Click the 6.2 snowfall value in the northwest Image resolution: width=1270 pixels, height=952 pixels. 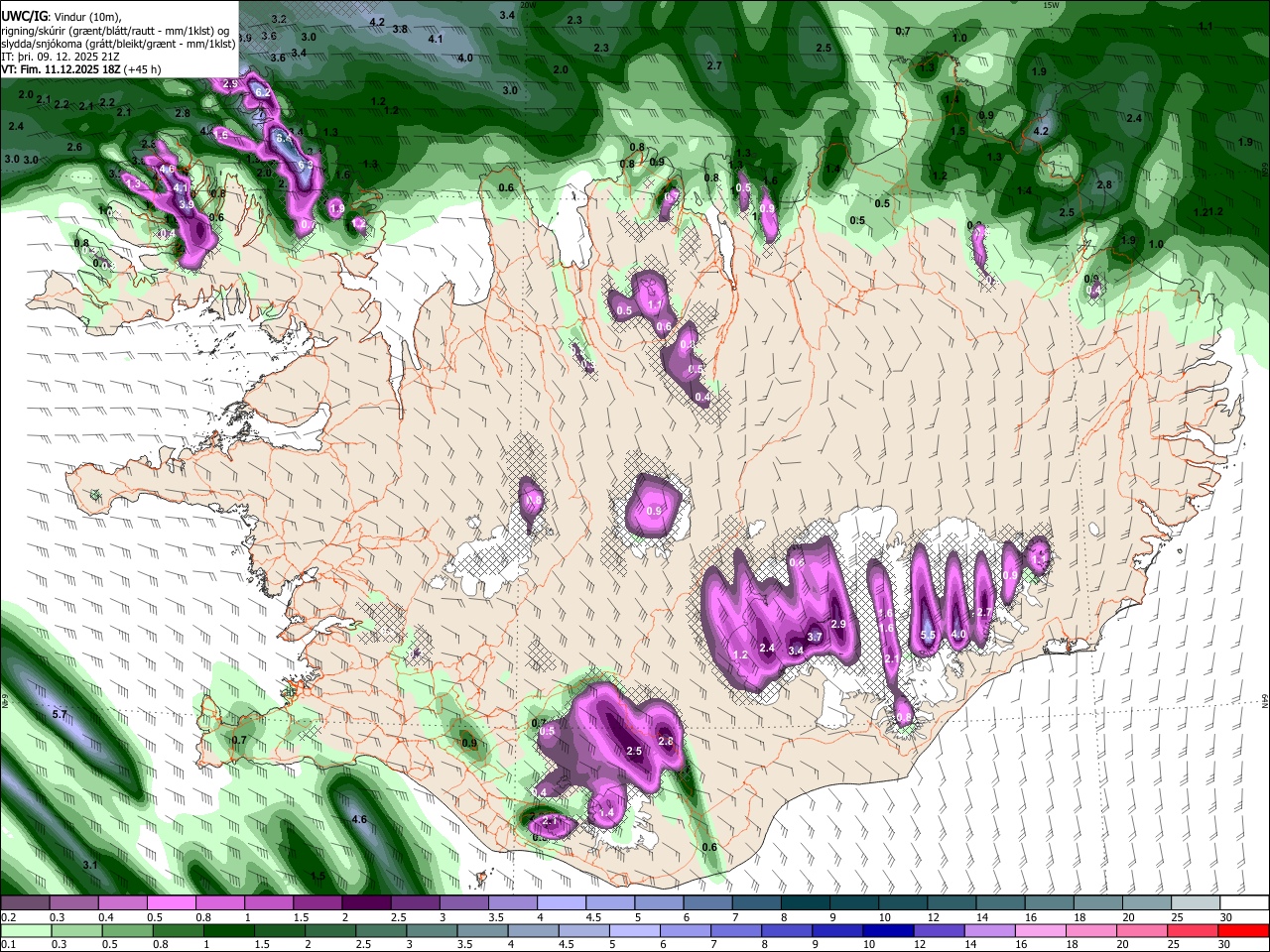(x=263, y=92)
